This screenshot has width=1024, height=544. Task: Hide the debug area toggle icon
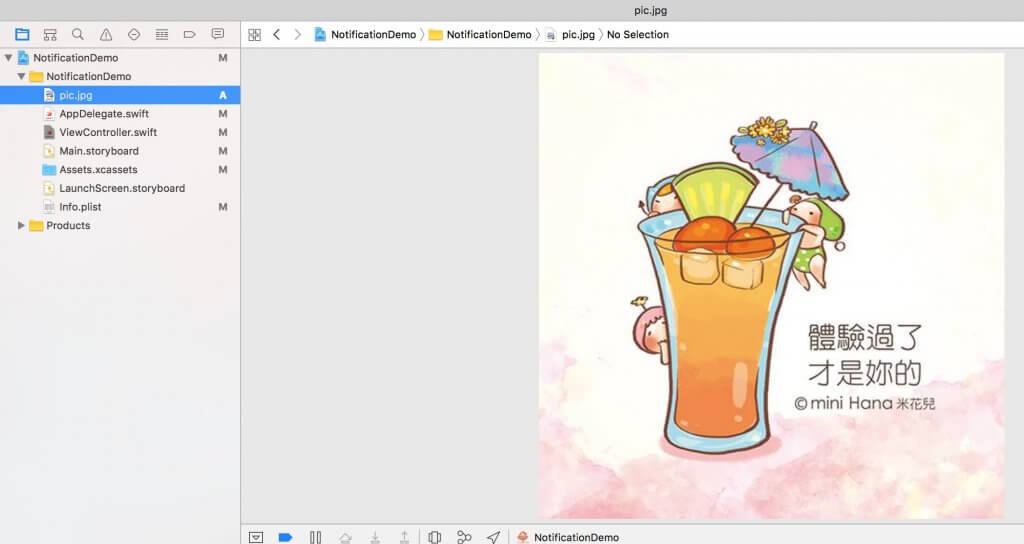click(256, 537)
